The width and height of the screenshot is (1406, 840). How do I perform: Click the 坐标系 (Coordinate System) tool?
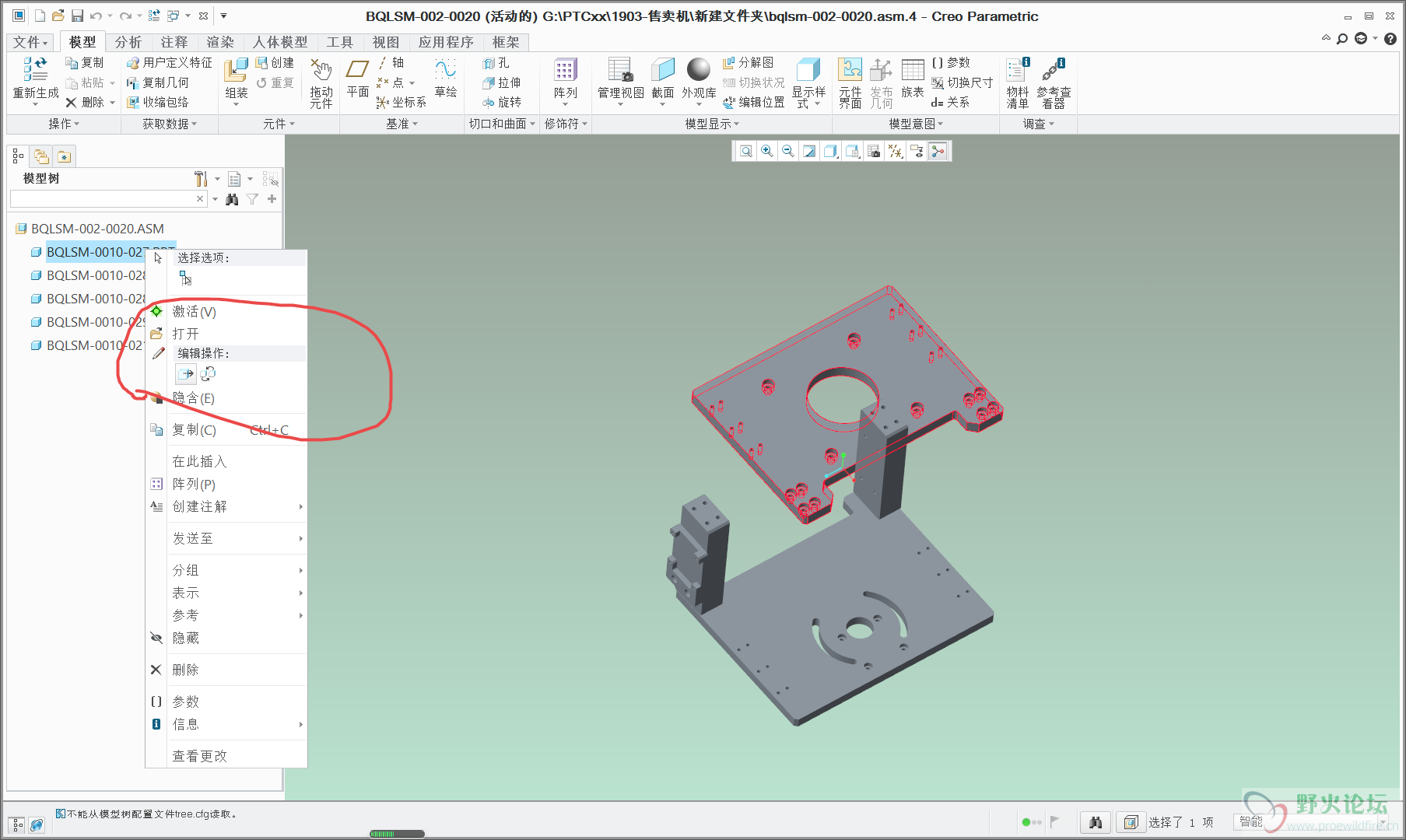coord(401,102)
